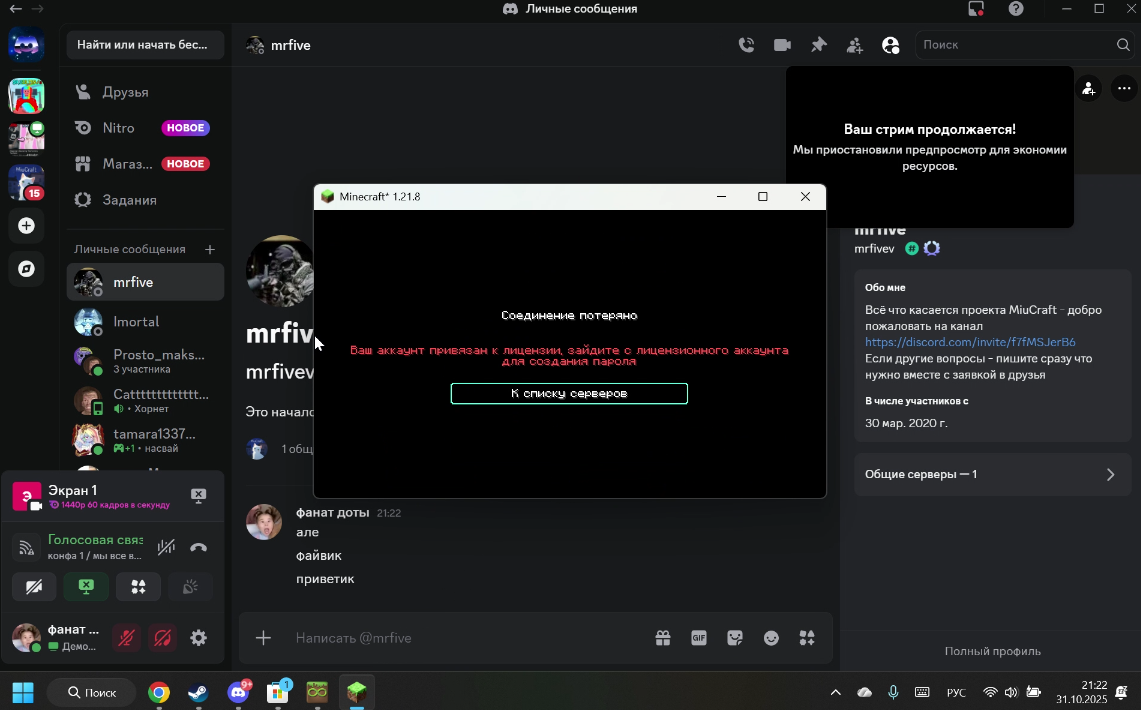Image resolution: width=1141 pixels, height=710 pixels.
Task: Disconnect from the voice call
Action: click(x=198, y=547)
